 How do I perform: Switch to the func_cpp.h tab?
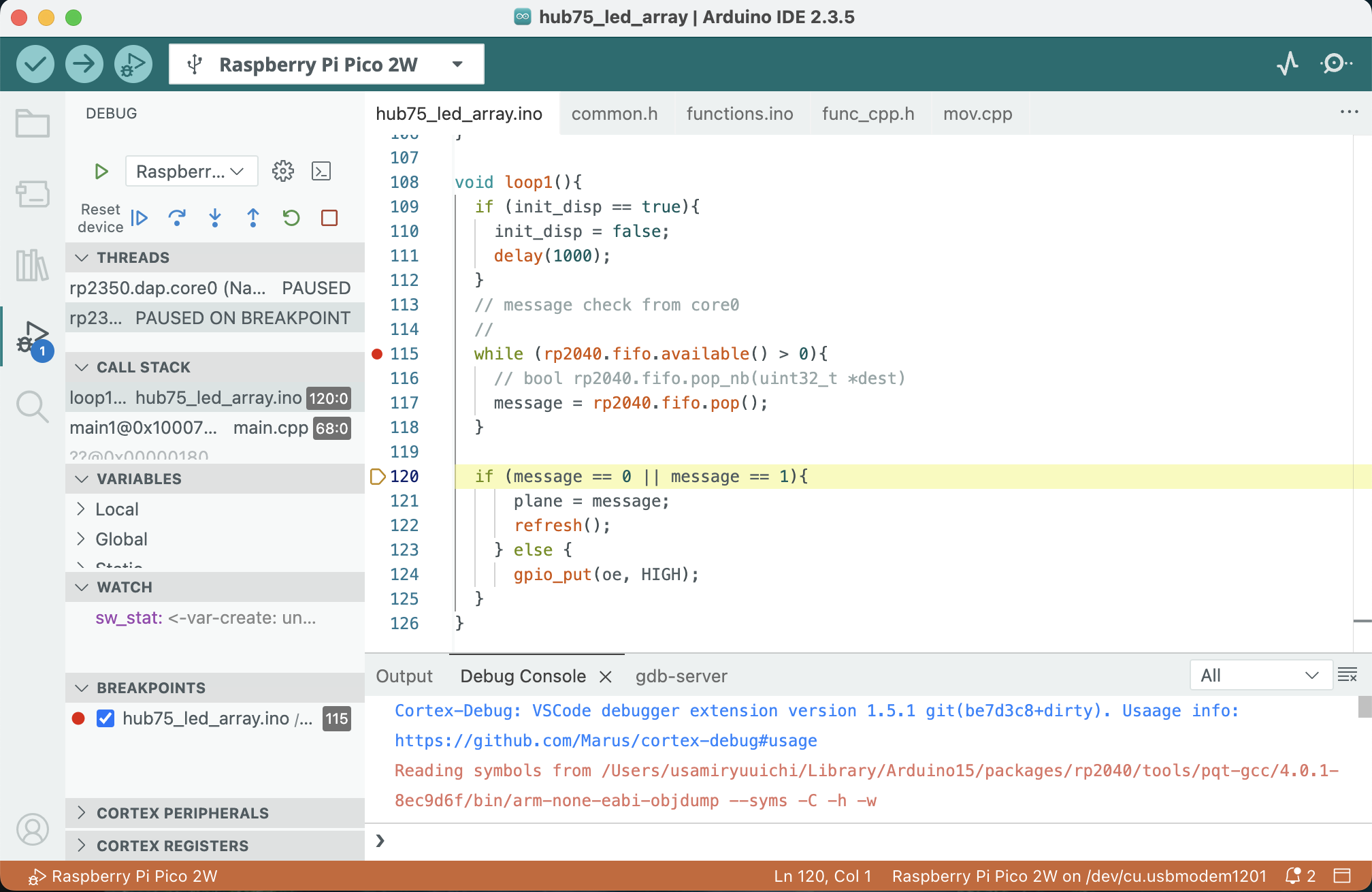point(868,114)
